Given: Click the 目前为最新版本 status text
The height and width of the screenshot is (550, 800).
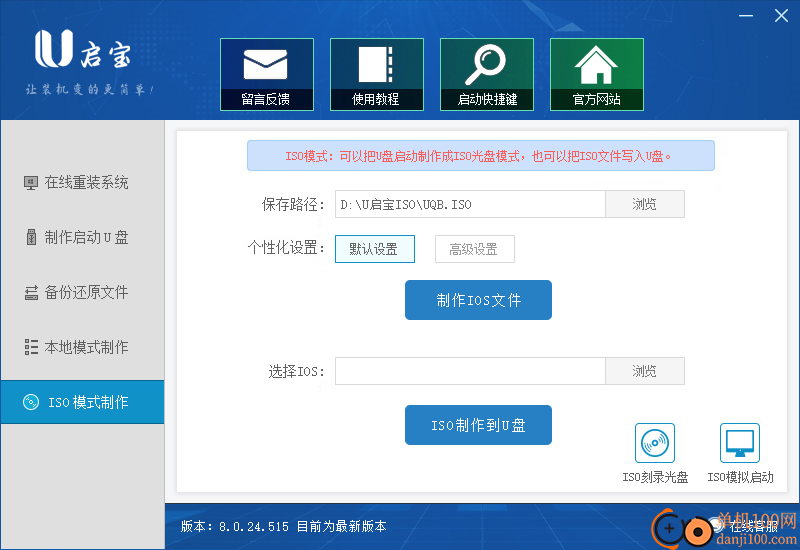Looking at the screenshot, I should pos(341,527).
